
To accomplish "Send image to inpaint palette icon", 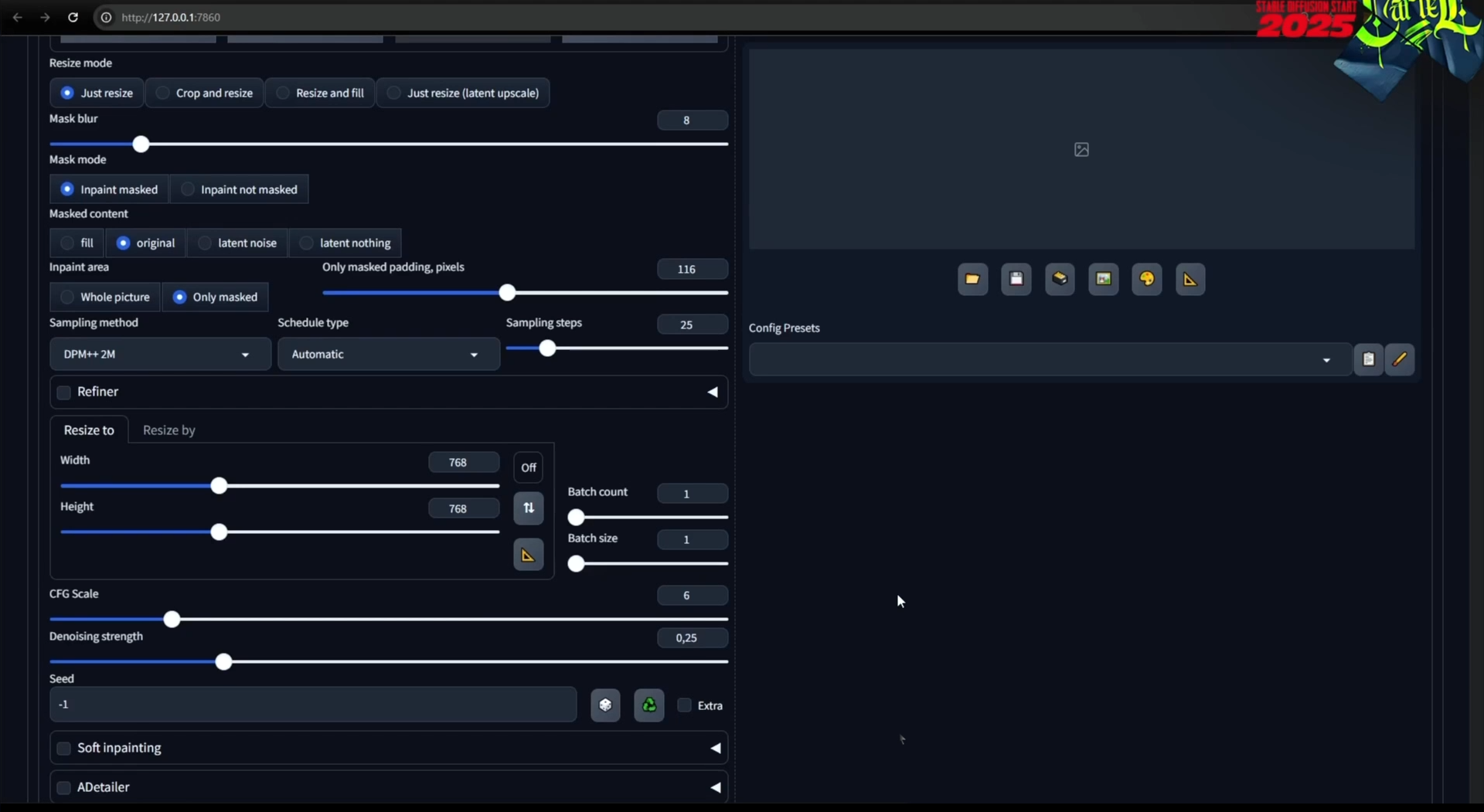I will tap(1147, 279).
